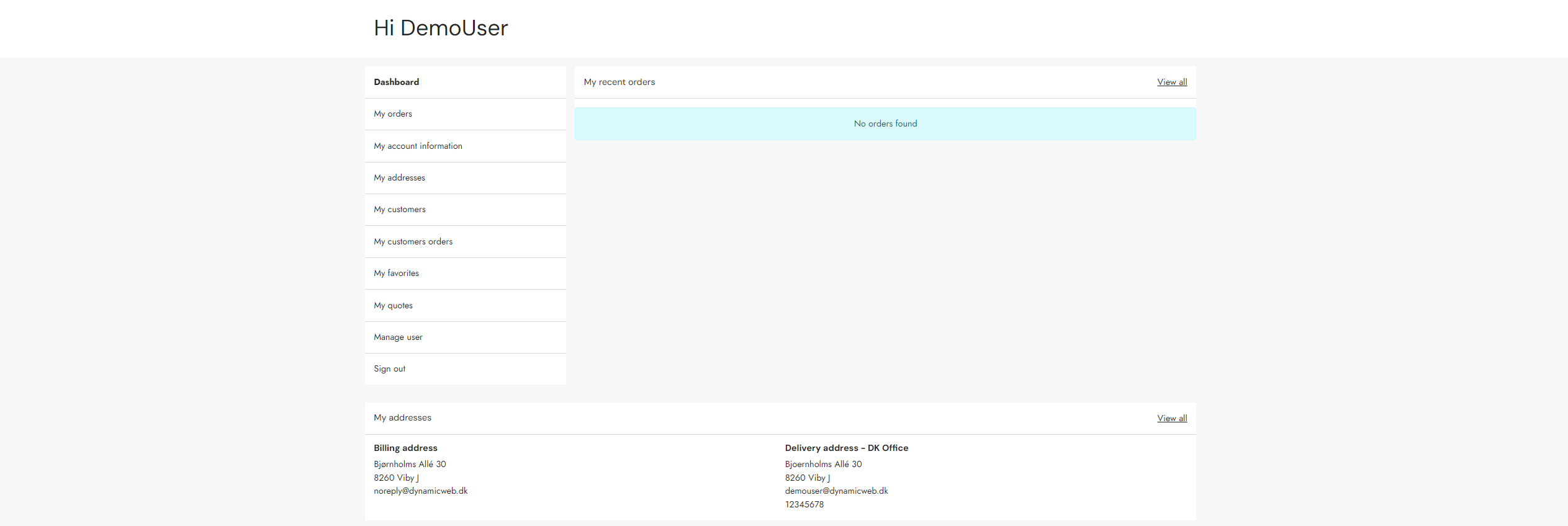Open My account information page

pos(418,146)
